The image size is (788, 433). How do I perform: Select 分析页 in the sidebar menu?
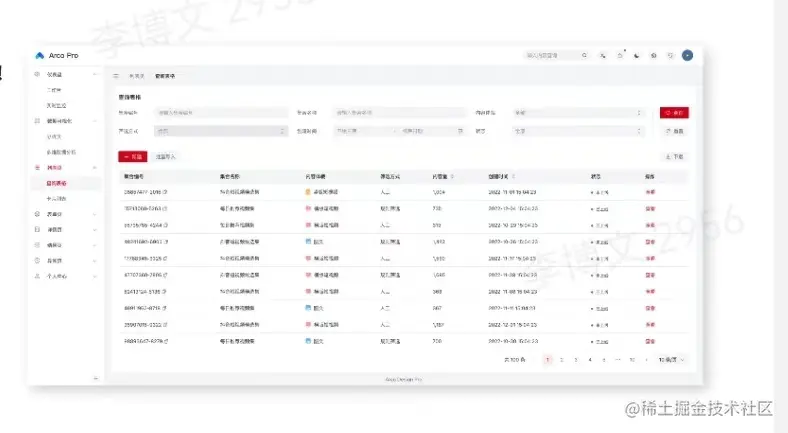pos(54,137)
